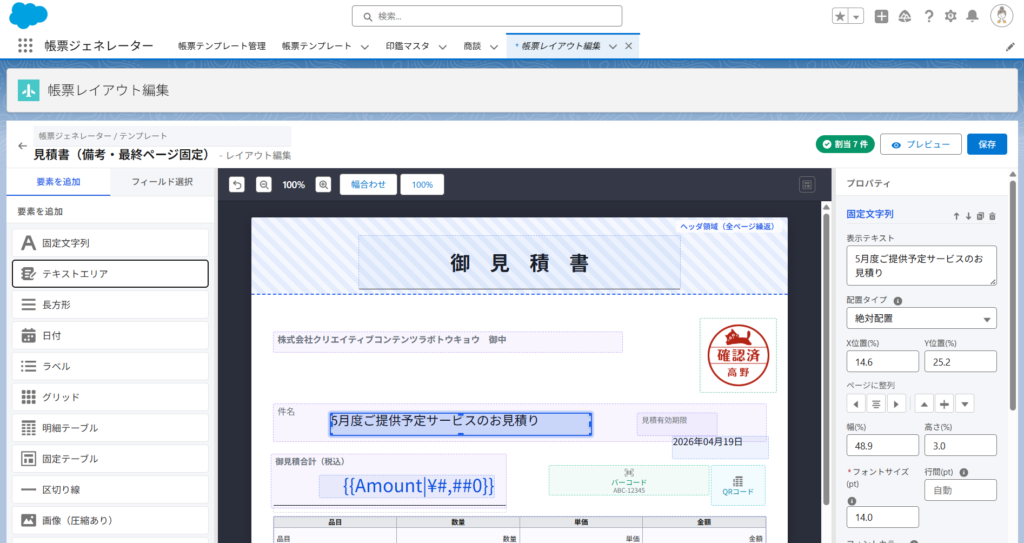Add a 画像（圧縮あり） element

point(110,520)
